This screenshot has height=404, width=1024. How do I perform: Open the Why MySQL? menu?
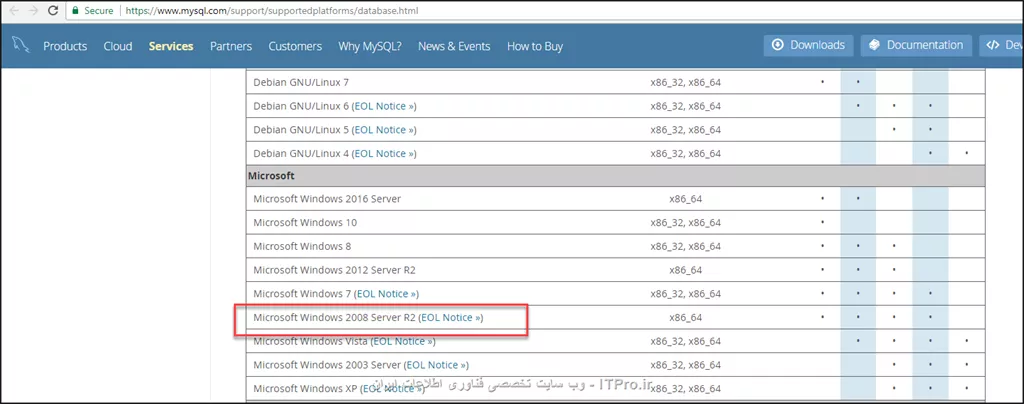click(370, 46)
